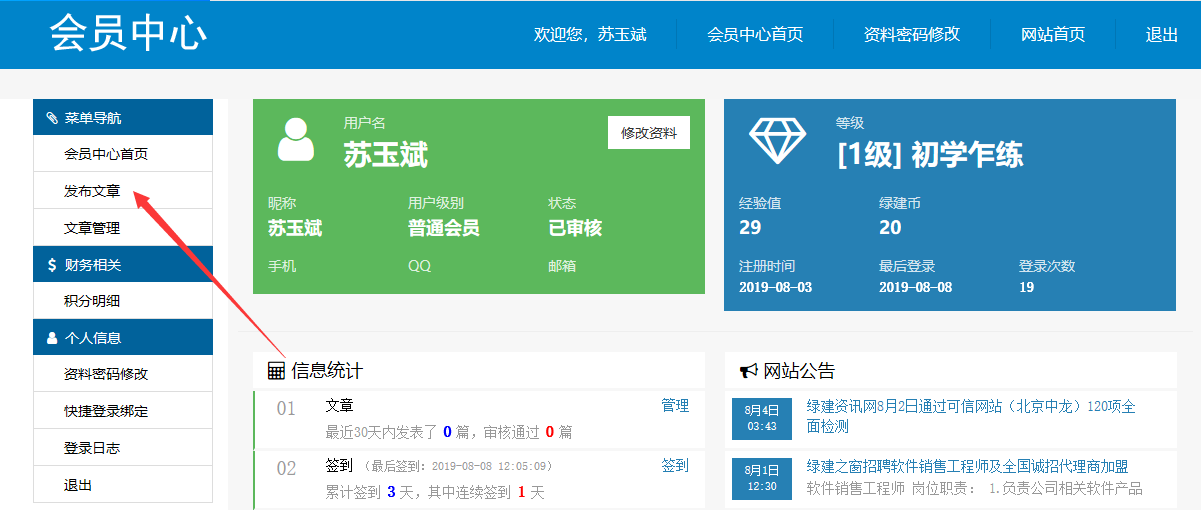Go to 积分明细 in the sidebar
The width and height of the screenshot is (1201, 510).
92,301
